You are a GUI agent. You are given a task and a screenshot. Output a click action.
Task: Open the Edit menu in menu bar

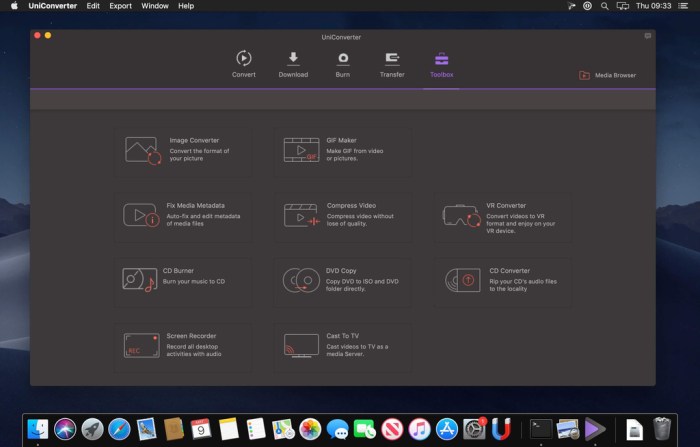pyautogui.click(x=93, y=6)
